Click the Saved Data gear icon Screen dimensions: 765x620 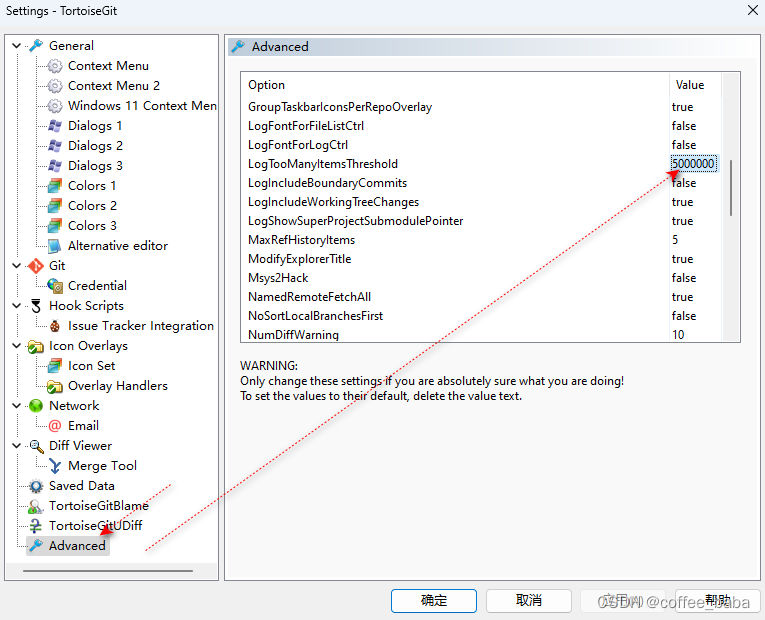(x=36, y=486)
